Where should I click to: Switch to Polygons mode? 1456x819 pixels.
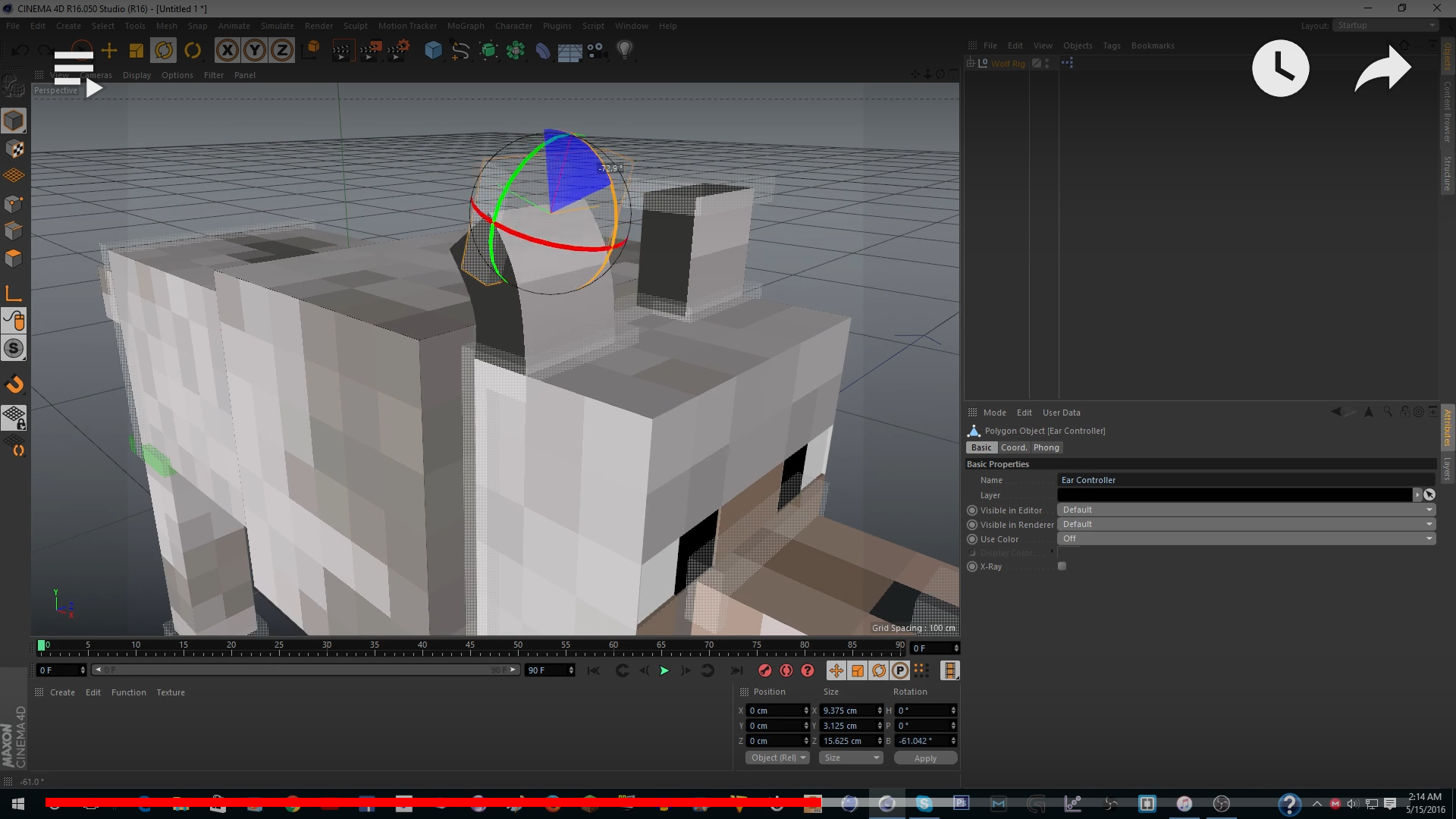[x=14, y=258]
